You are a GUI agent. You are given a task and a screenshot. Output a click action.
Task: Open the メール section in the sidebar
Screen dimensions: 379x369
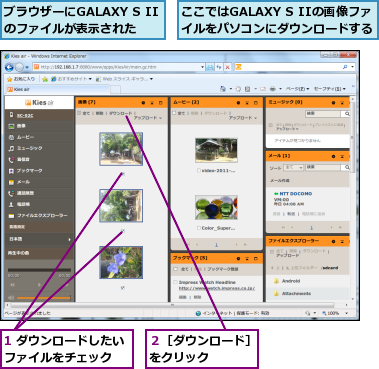point(39,182)
